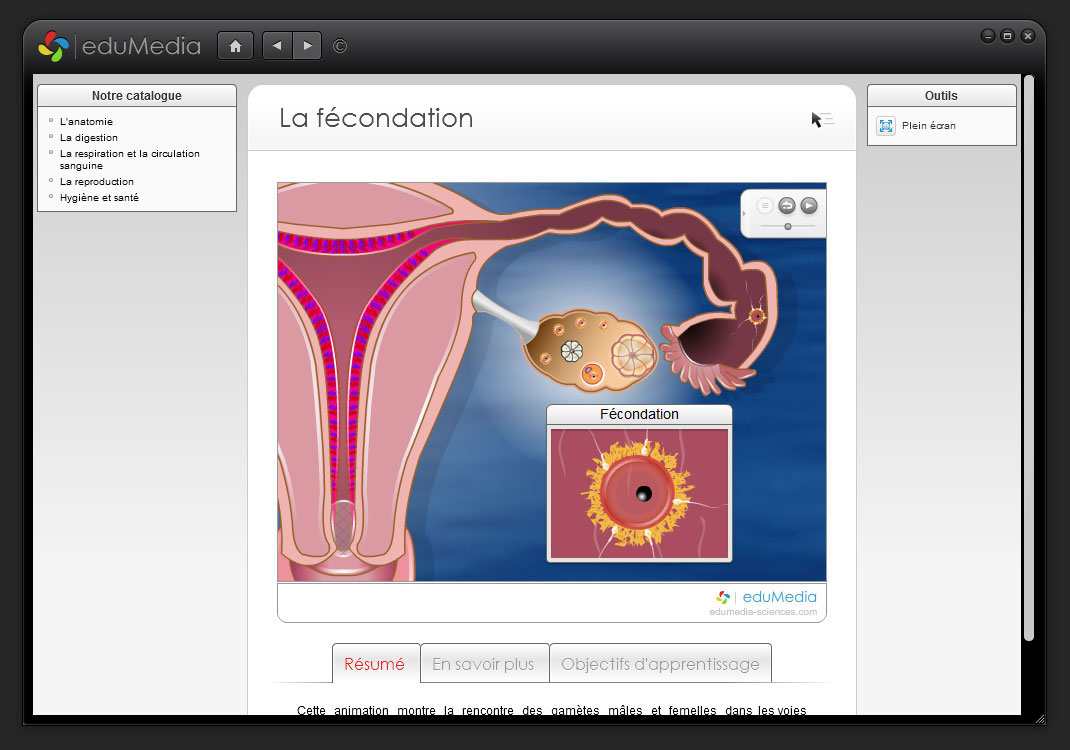Image resolution: width=1070 pixels, height=750 pixels.
Task: Click the Fécondation zoom inset image
Action: [x=639, y=493]
